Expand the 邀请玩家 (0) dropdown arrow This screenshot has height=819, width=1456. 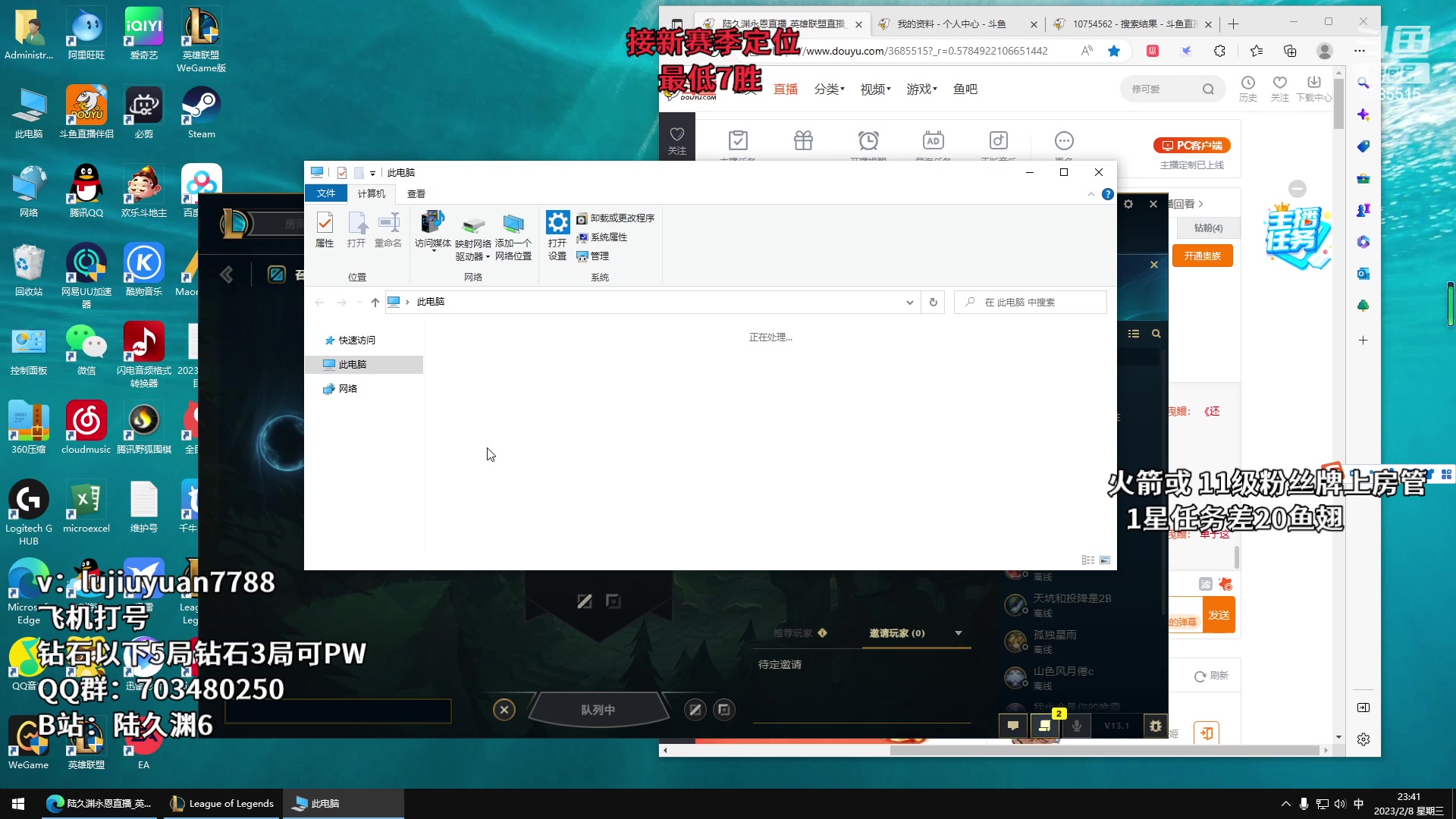959,633
